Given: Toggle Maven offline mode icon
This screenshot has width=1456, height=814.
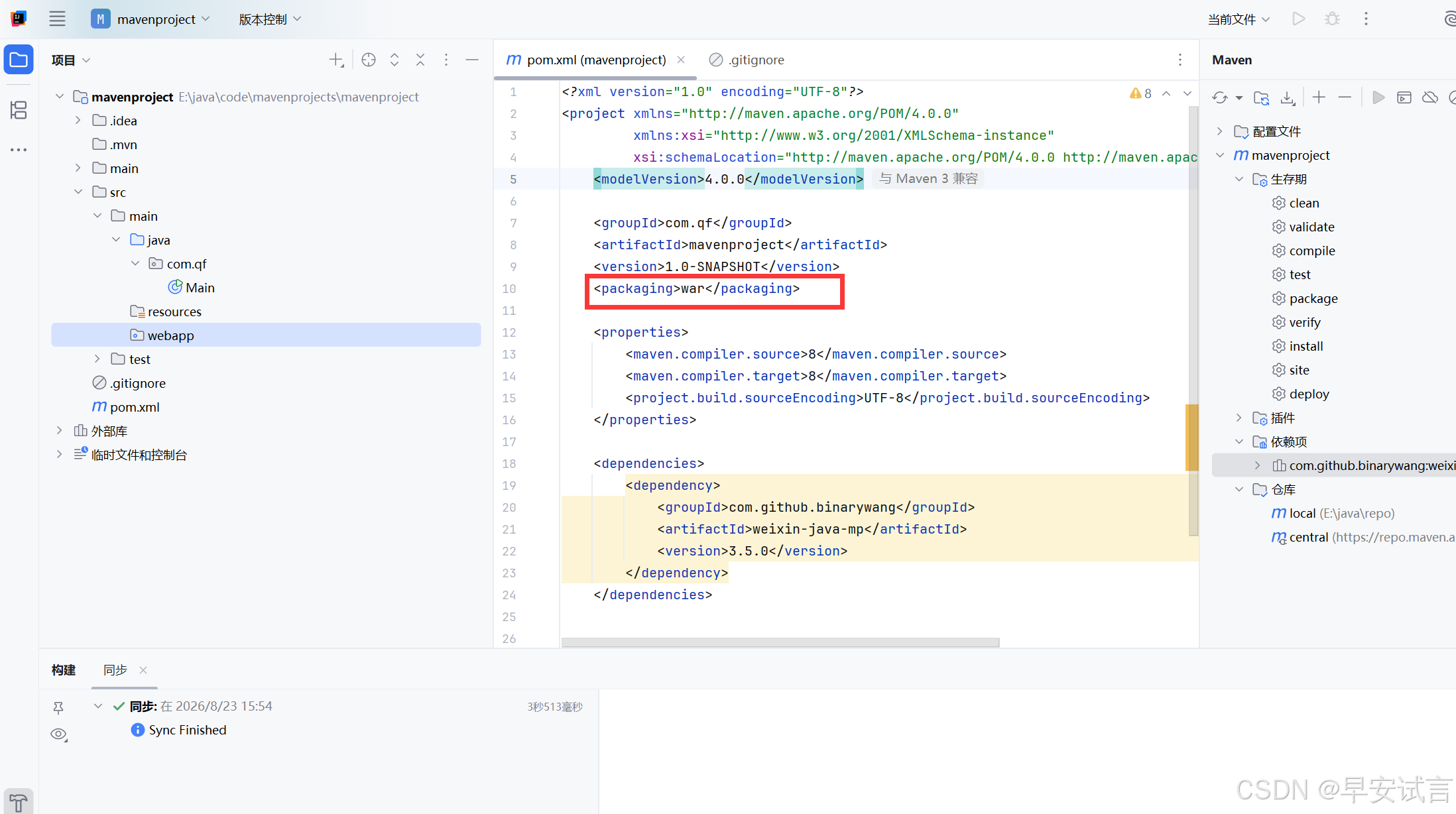Looking at the screenshot, I should [1430, 98].
